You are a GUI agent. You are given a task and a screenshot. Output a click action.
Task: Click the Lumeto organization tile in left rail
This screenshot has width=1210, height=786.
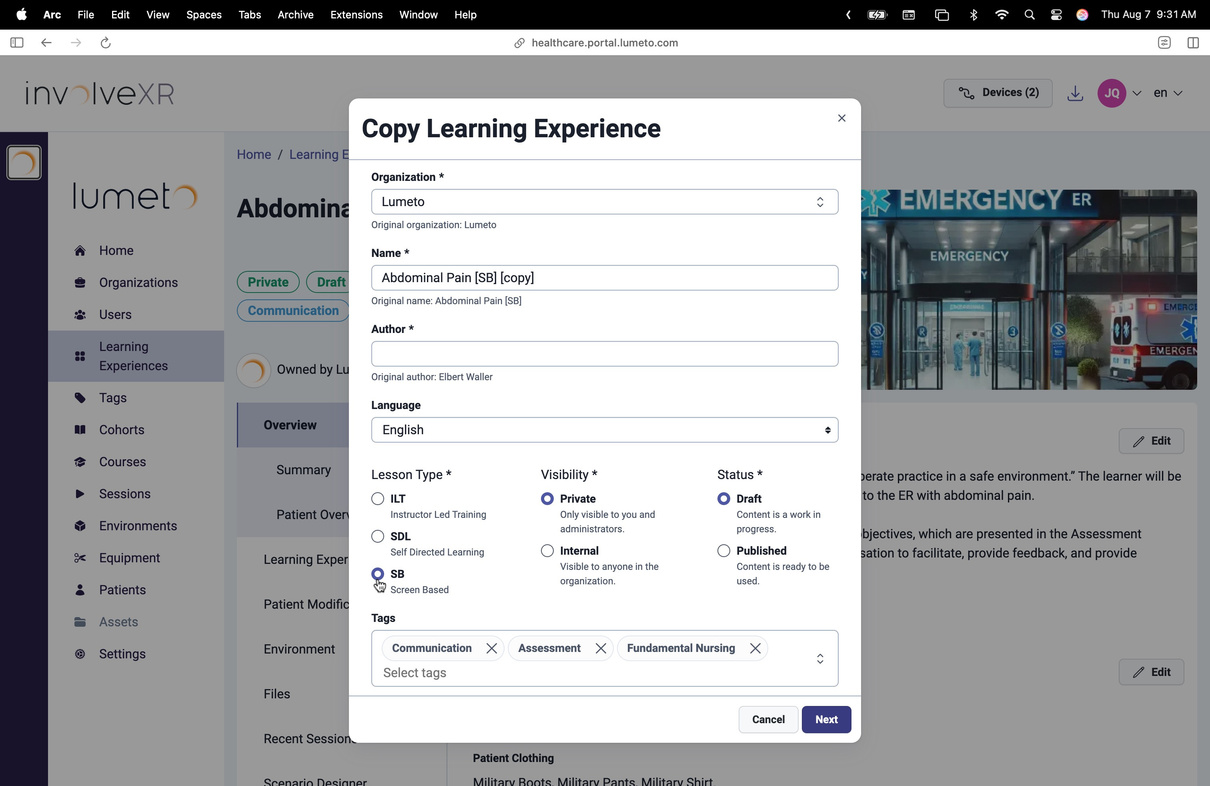click(x=24, y=163)
